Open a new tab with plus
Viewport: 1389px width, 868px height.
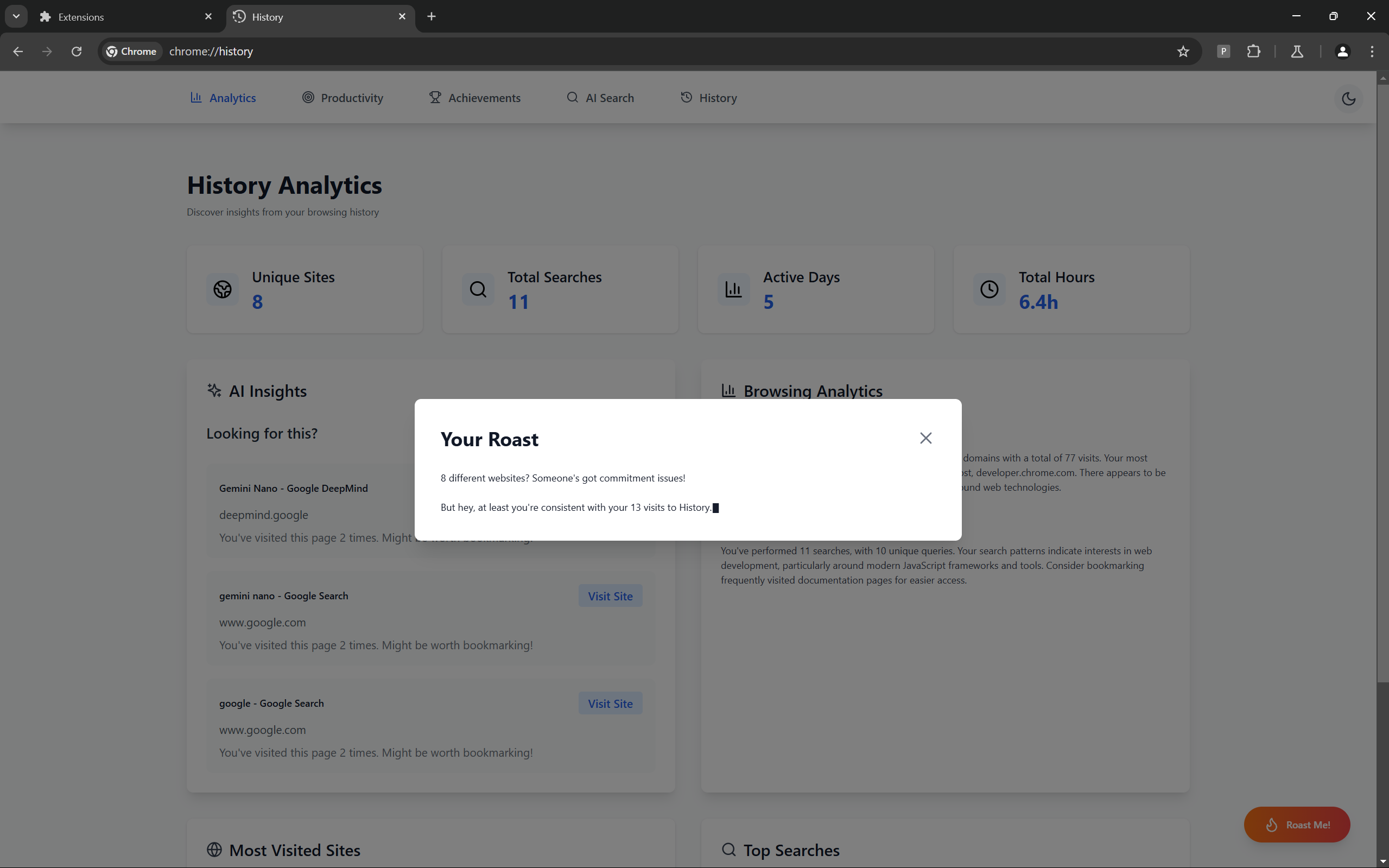click(x=432, y=17)
